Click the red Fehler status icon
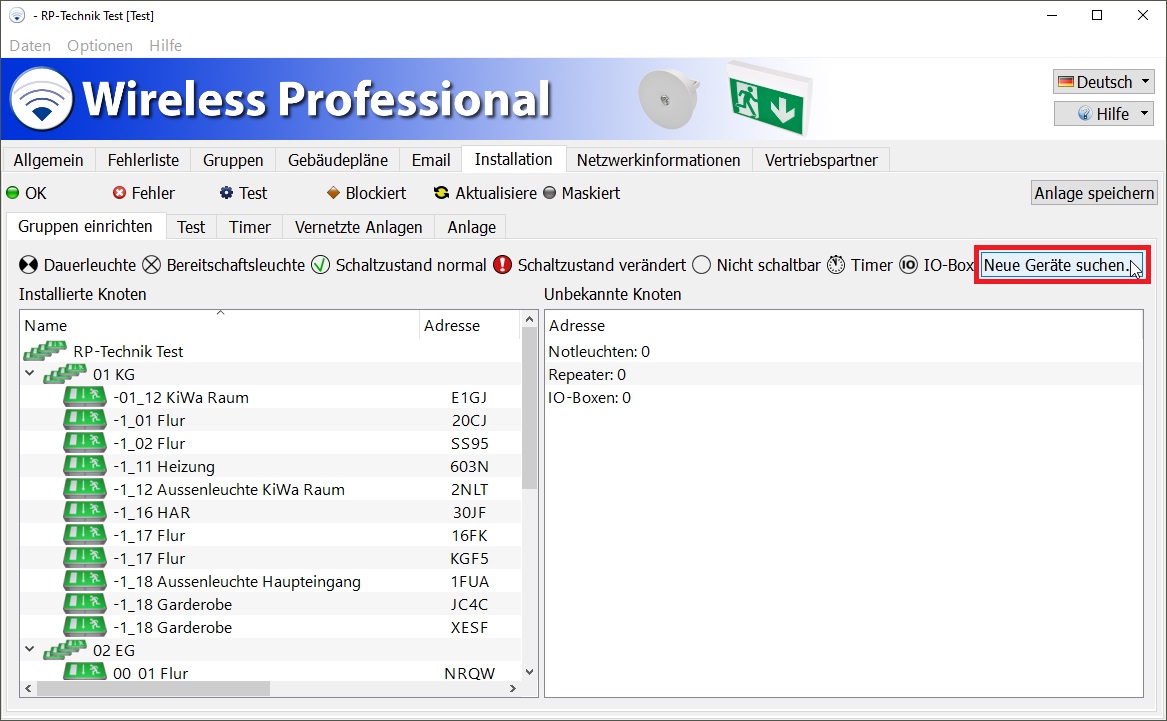Image resolution: width=1167 pixels, height=721 pixels. tap(119, 193)
